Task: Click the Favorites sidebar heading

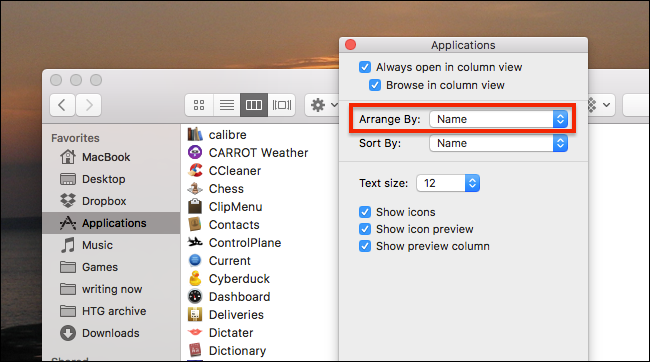Action: point(75,138)
